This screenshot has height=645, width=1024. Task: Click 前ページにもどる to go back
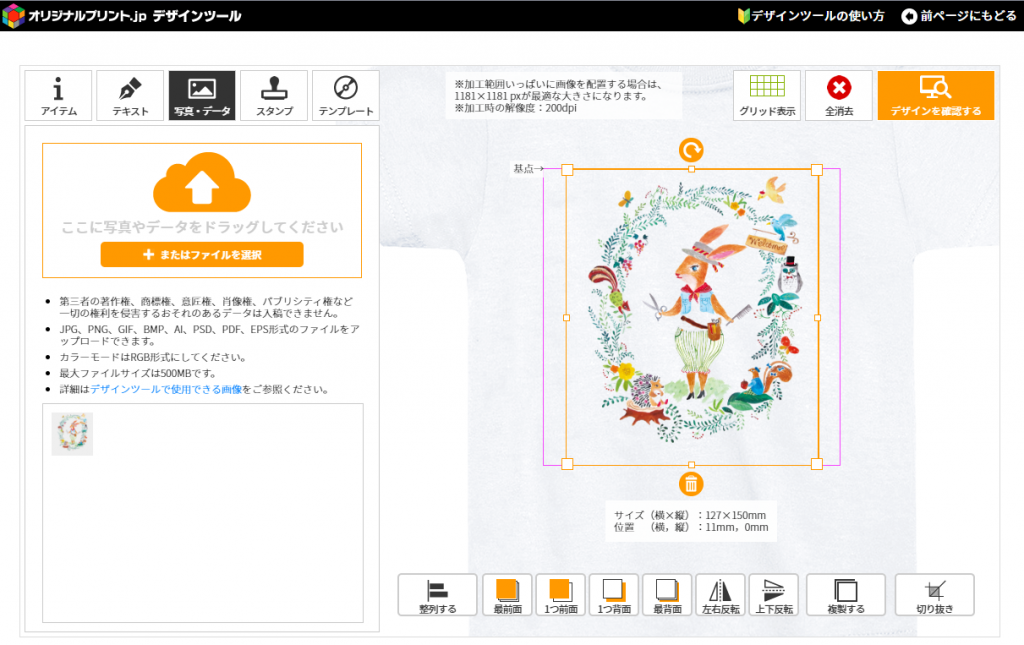tap(959, 16)
